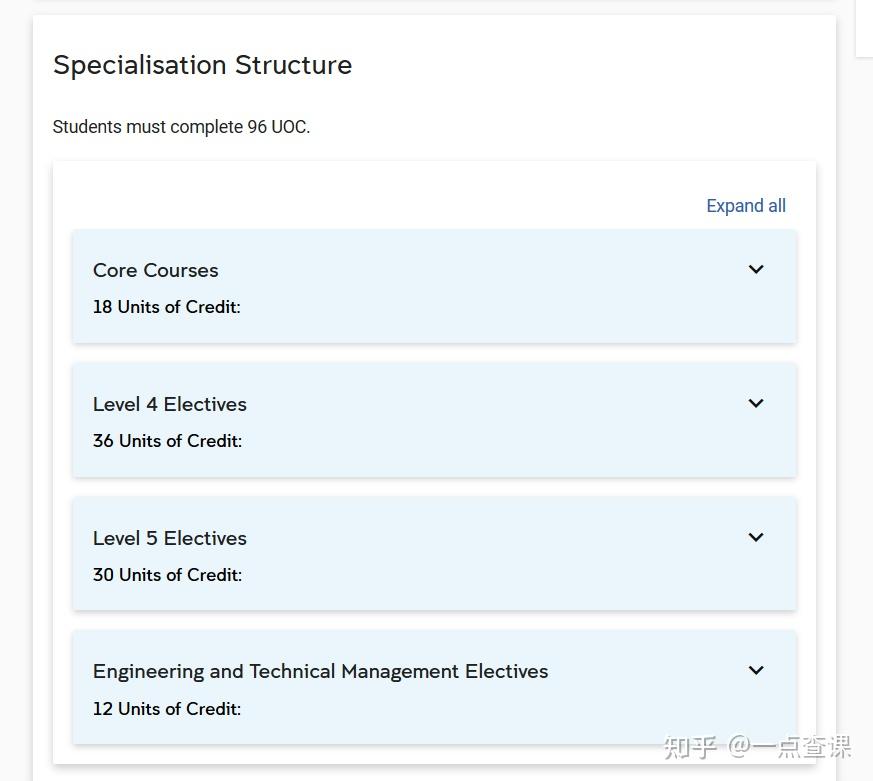
Task: Click the 18 Units of Credit text
Action: click(166, 307)
